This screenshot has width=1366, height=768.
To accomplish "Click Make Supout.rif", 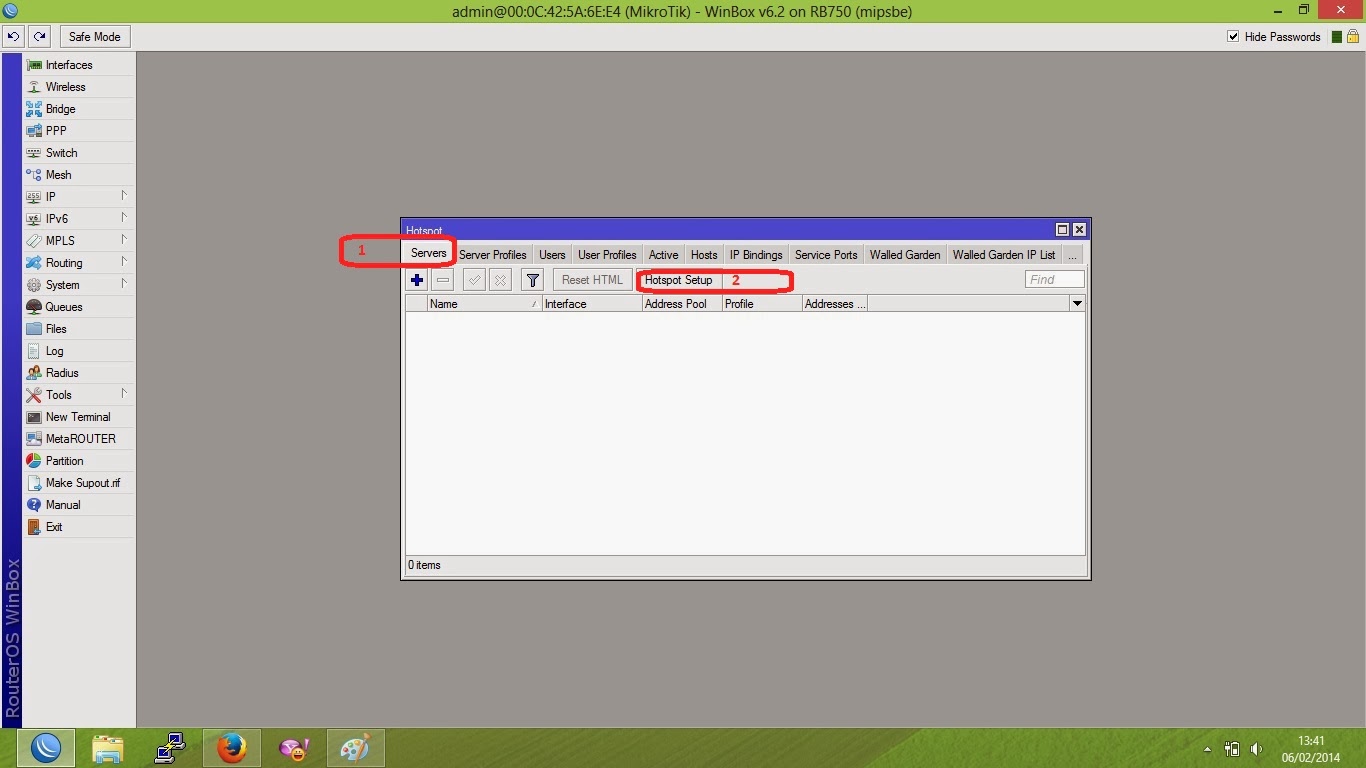I will pyautogui.click(x=79, y=483).
